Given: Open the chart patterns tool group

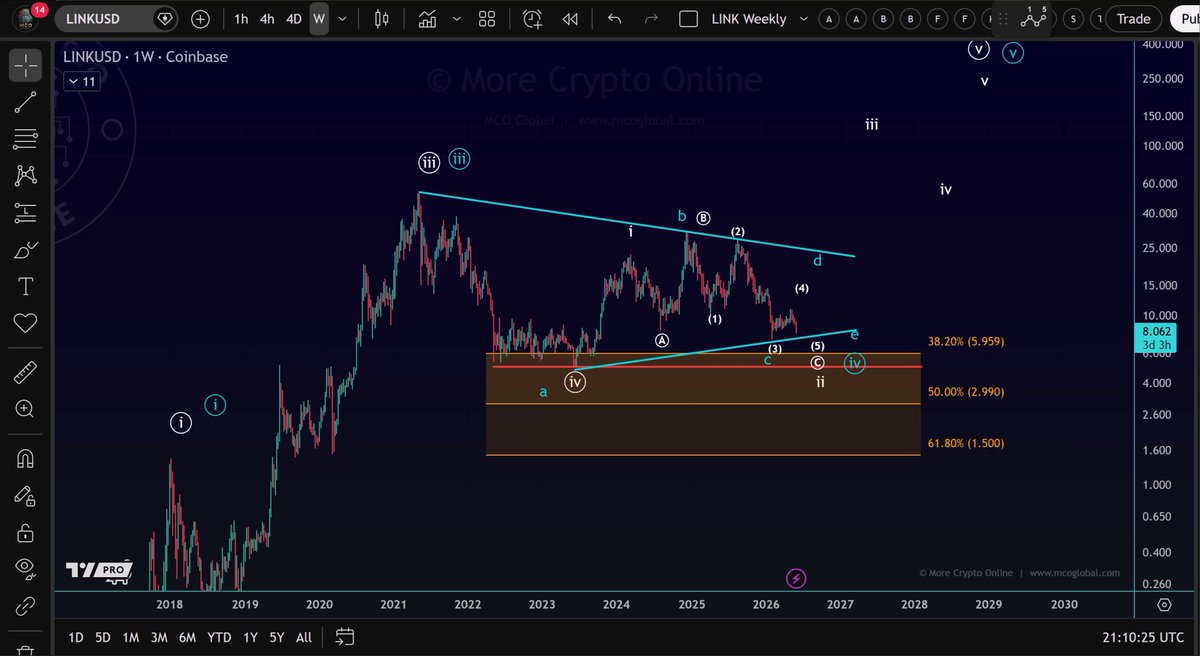Looking at the screenshot, I should (25, 175).
